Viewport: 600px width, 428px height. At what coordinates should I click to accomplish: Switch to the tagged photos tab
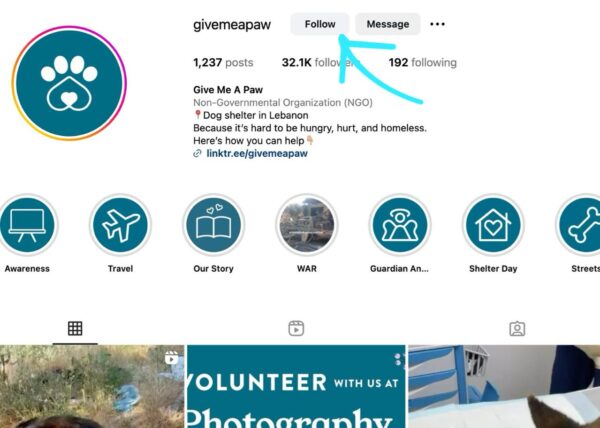tap(517, 329)
